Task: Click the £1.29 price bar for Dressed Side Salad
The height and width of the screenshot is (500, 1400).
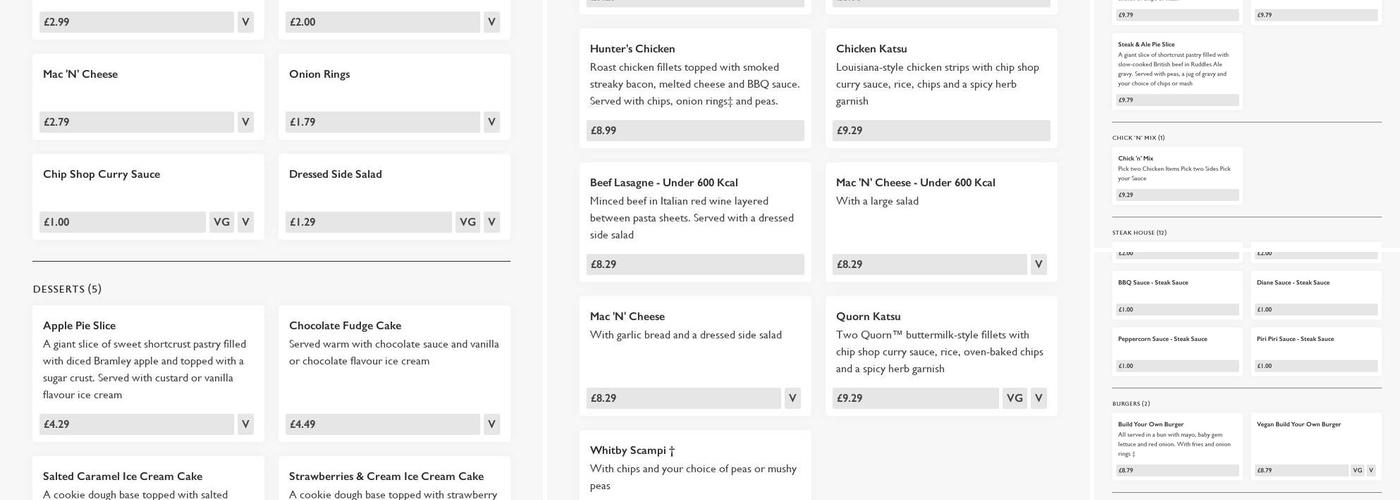Action: 368,222
